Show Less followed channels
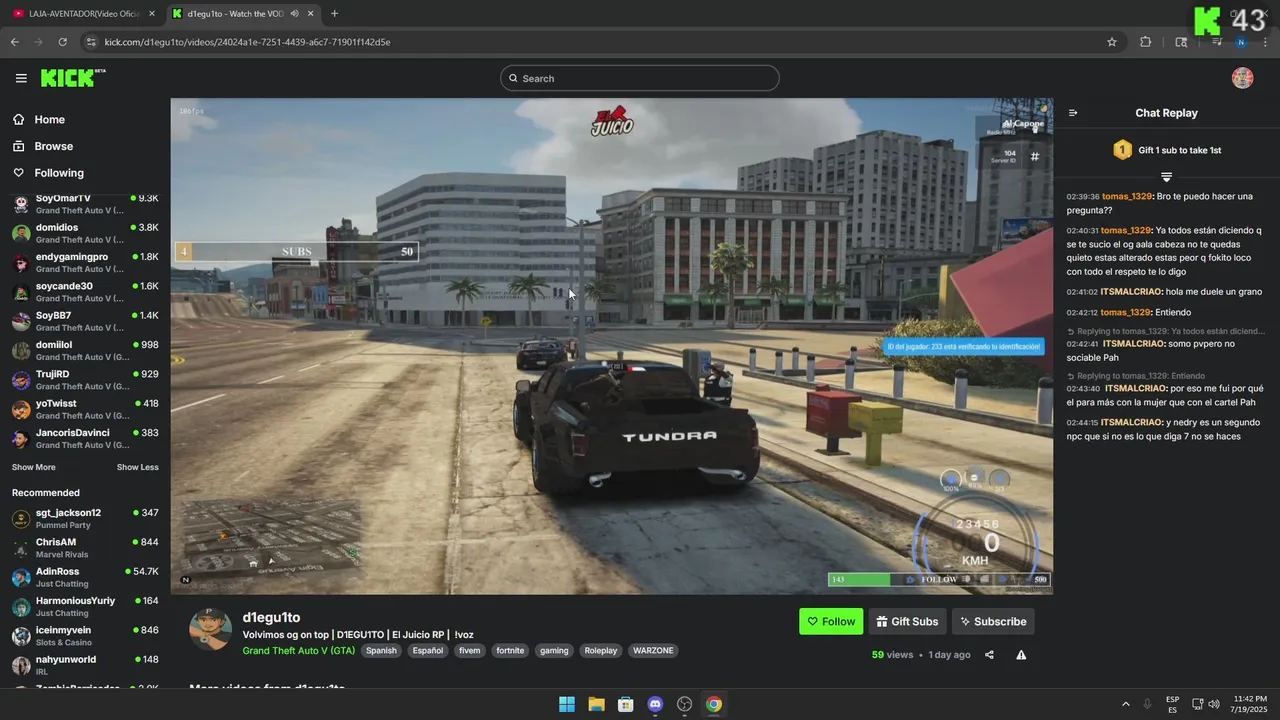The width and height of the screenshot is (1280, 720). (x=137, y=467)
